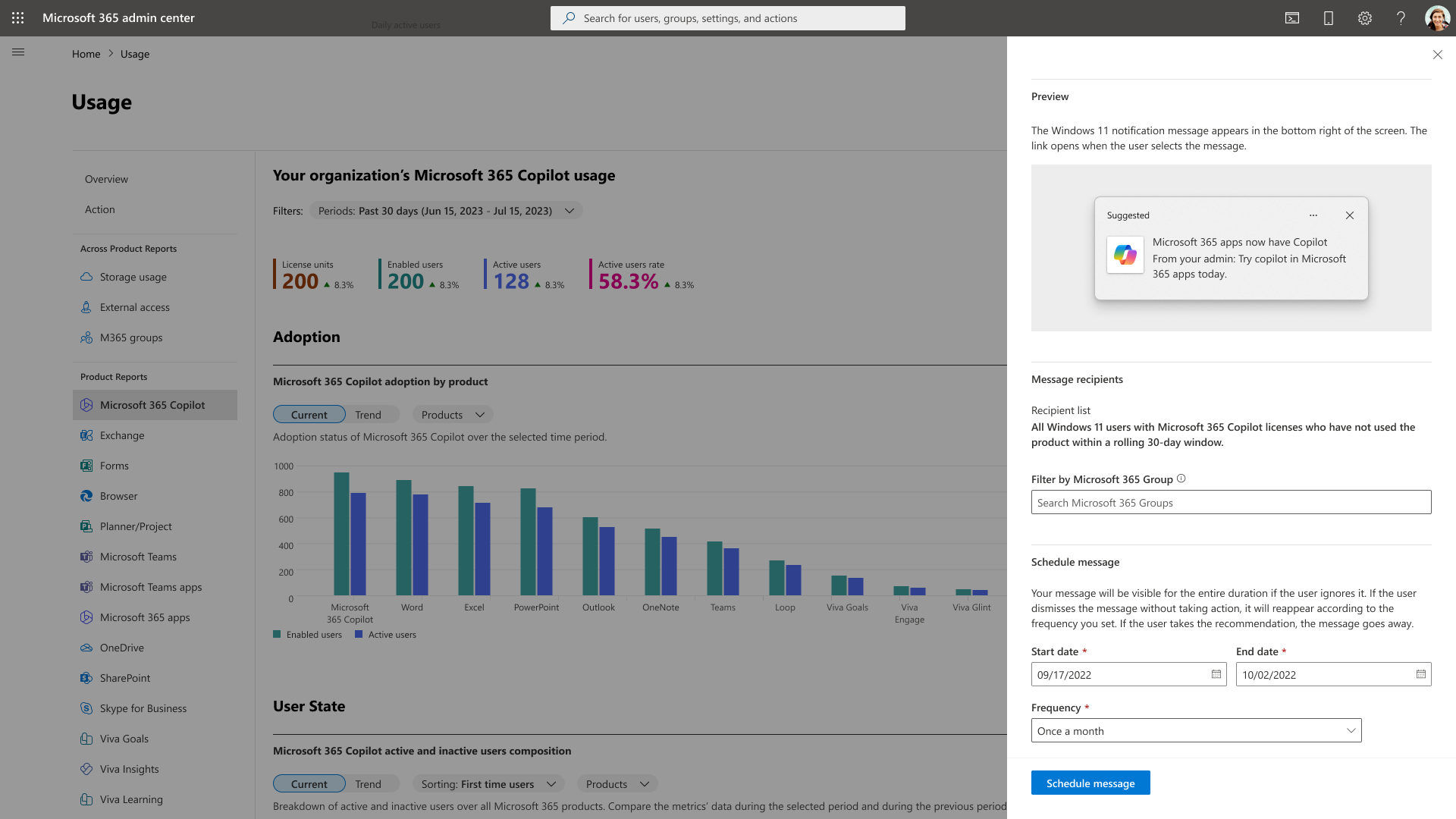Dismiss the Suggested notification preview with X
The height and width of the screenshot is (819, 1456).
(1350, 215)
